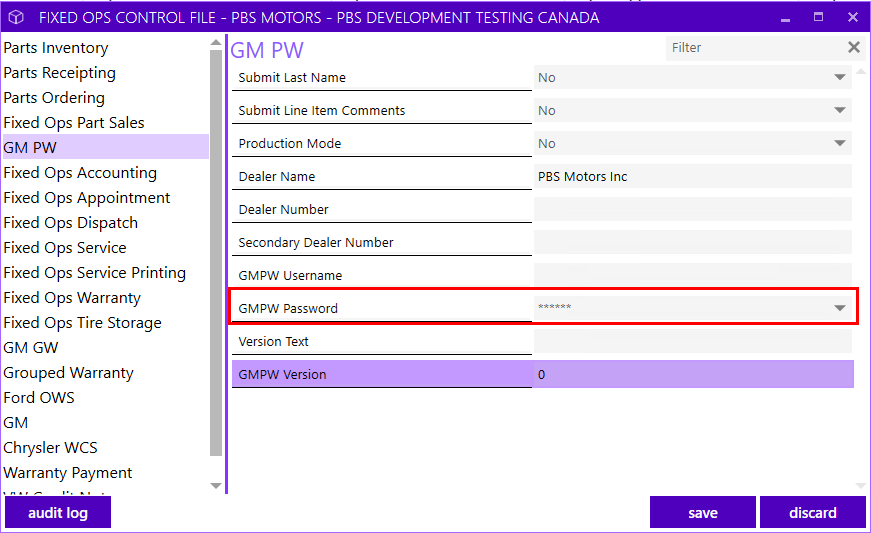Expand the Production Mode dropdown
This screenshot has width=871, height=533.
pyautogui.click(x=840, y=143)
